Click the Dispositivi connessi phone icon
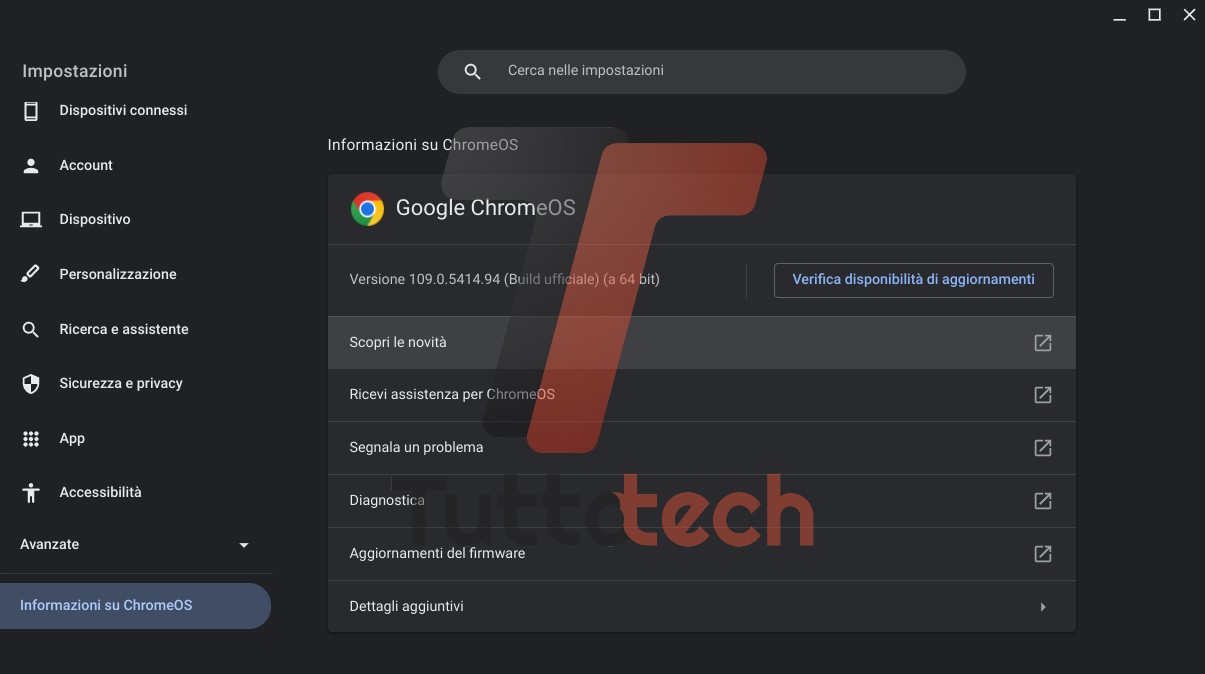Screen dimensions: 1205x674 point(31,111)
